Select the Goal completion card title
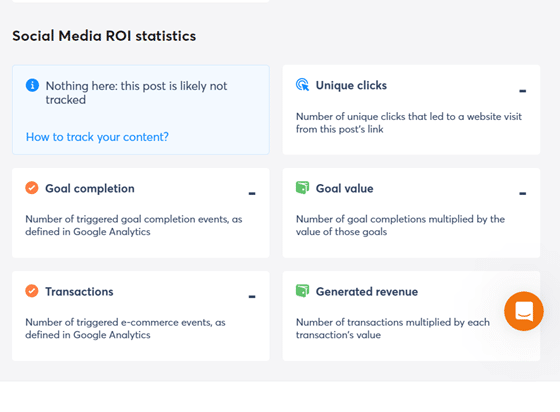This screenshot has width=560, height=412. (90, 189)
